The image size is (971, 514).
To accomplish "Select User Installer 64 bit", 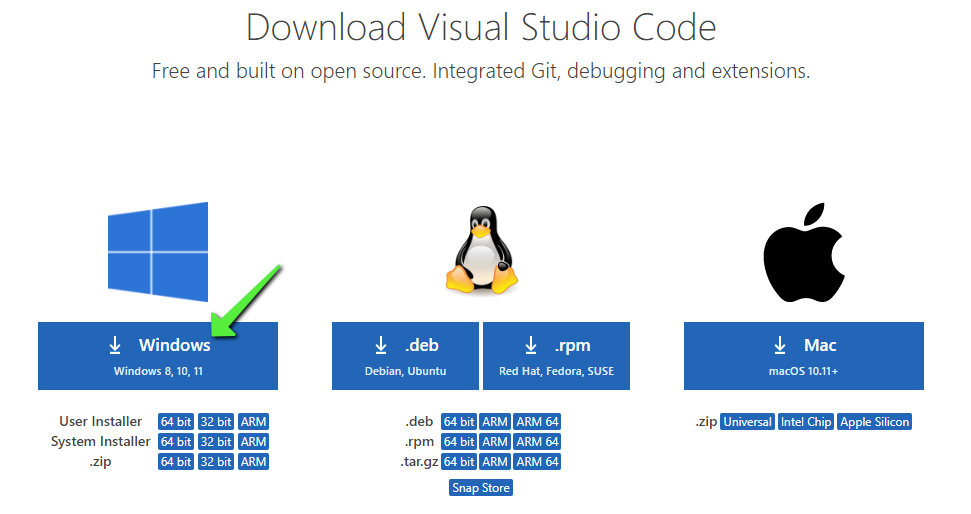I will (176, 422).
